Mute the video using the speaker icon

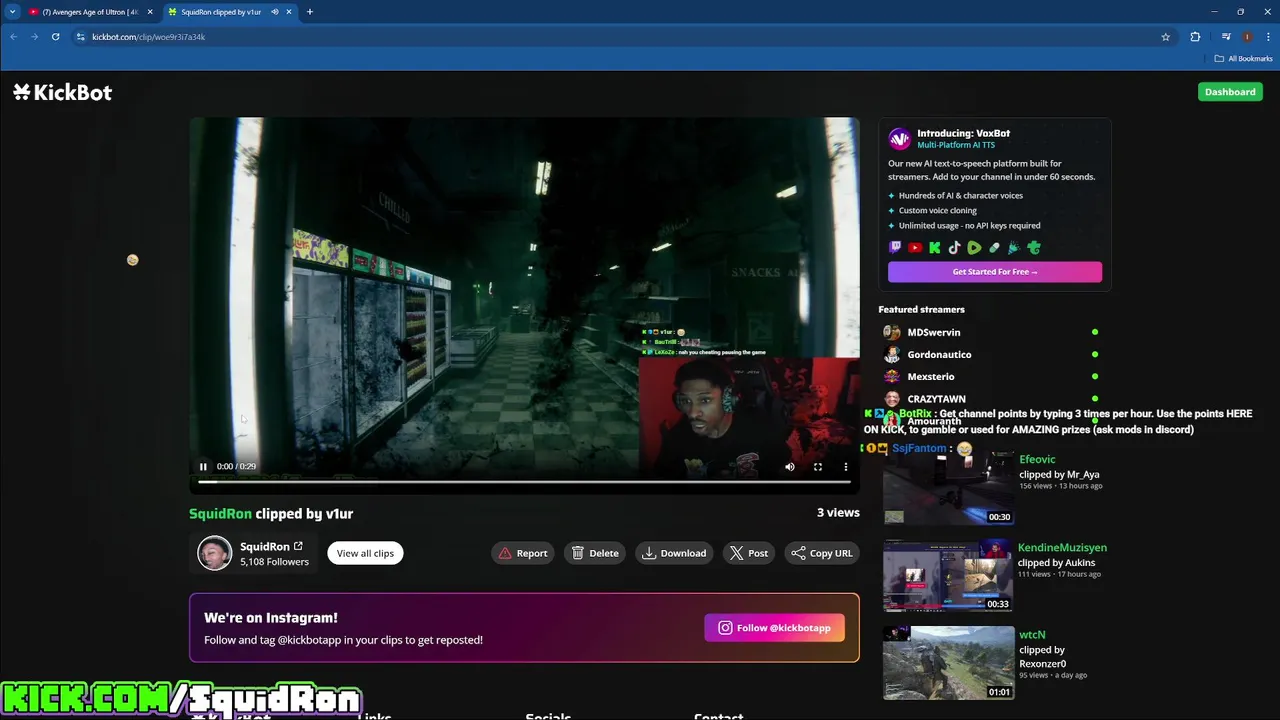pyautogui.click(x=790, y=467)
